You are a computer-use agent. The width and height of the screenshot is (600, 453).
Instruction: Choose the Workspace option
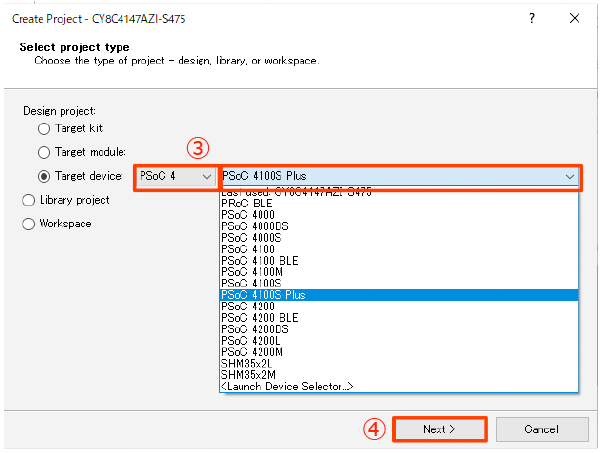tap(28, 224)
